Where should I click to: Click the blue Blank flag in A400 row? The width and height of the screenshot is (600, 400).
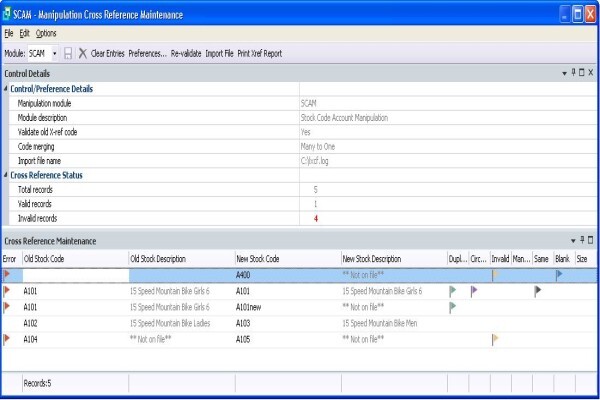[559, 274]
